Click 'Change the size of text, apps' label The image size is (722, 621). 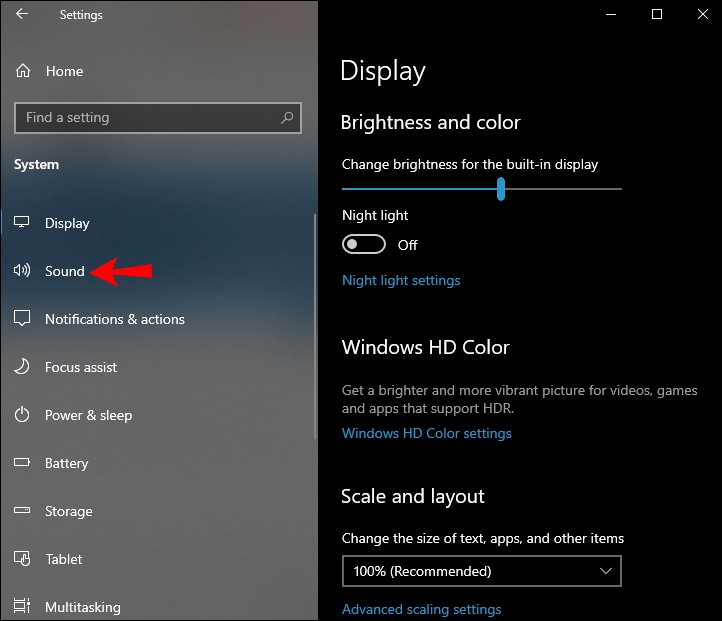point(483,538)
